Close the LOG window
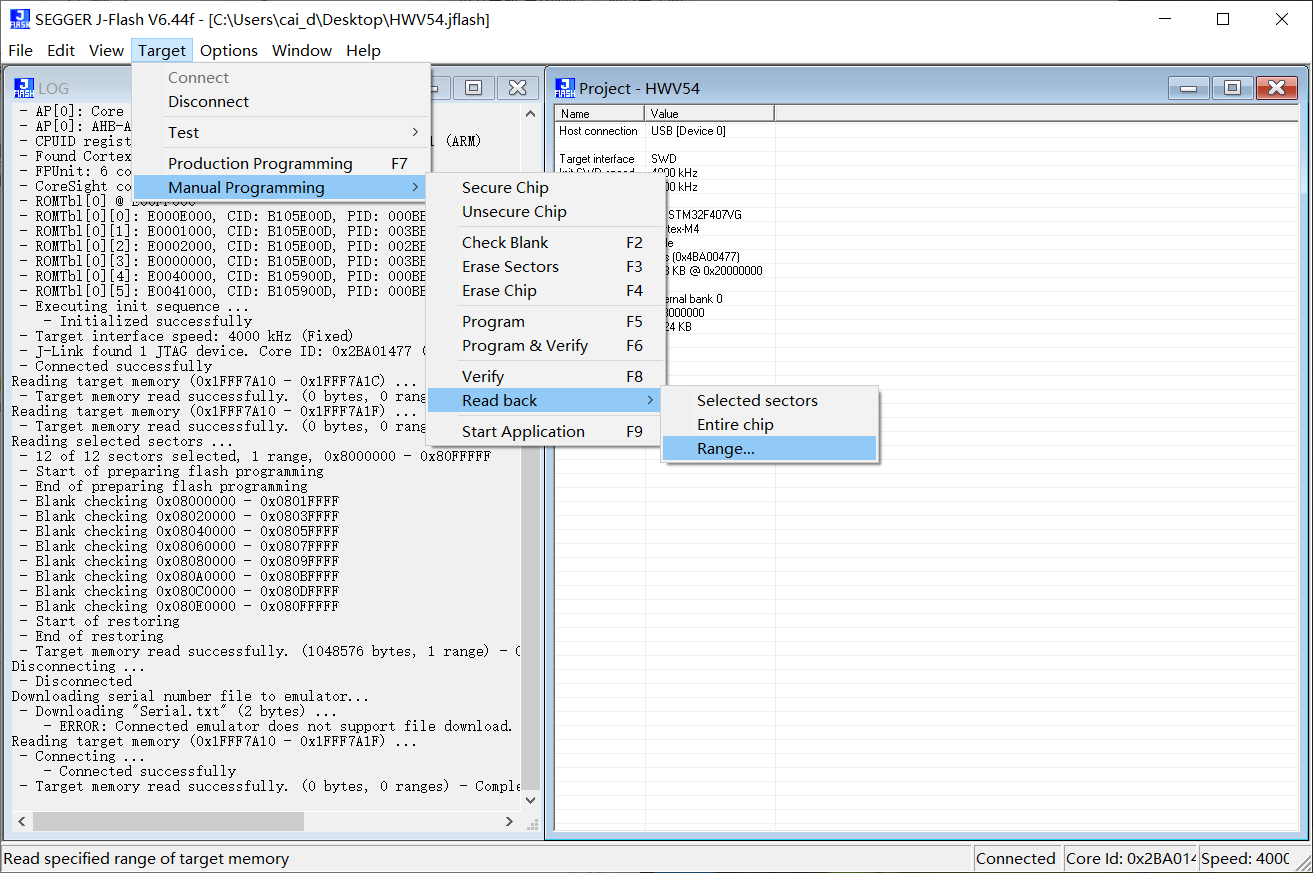Screen dimensions: 1313x873 click(518, 88)
